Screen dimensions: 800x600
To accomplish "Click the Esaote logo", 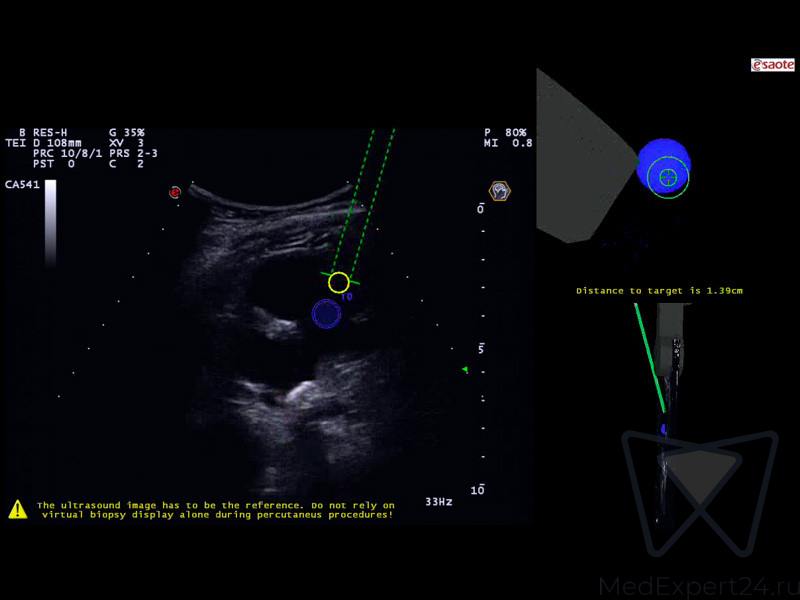I will [x=772, y=65].
